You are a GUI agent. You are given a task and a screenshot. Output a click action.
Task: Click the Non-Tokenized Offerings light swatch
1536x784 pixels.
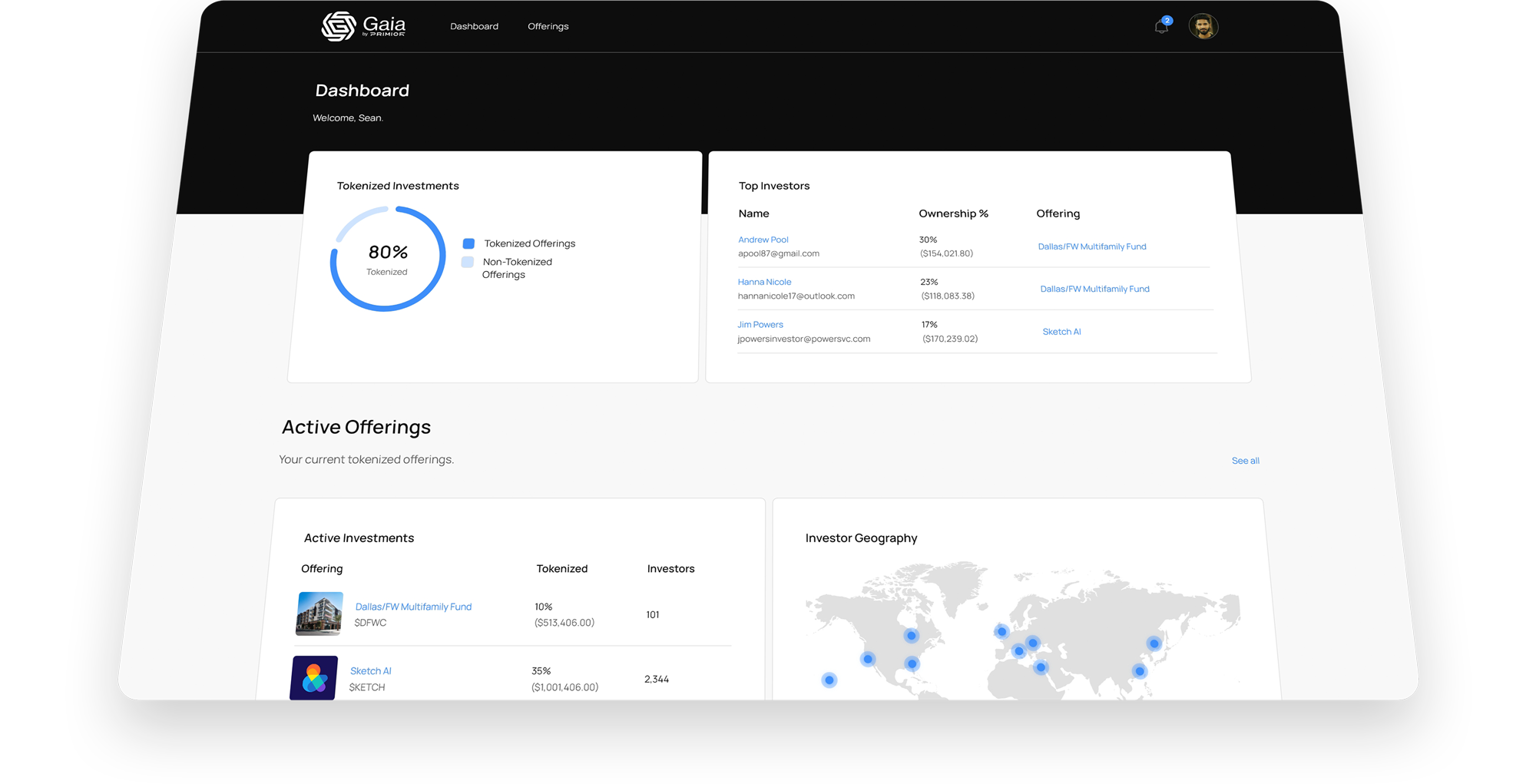click(467, 262)
